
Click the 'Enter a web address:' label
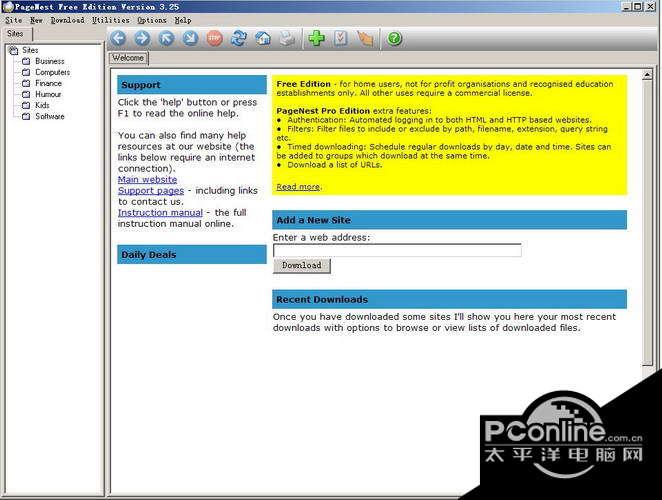pos(321,238)
